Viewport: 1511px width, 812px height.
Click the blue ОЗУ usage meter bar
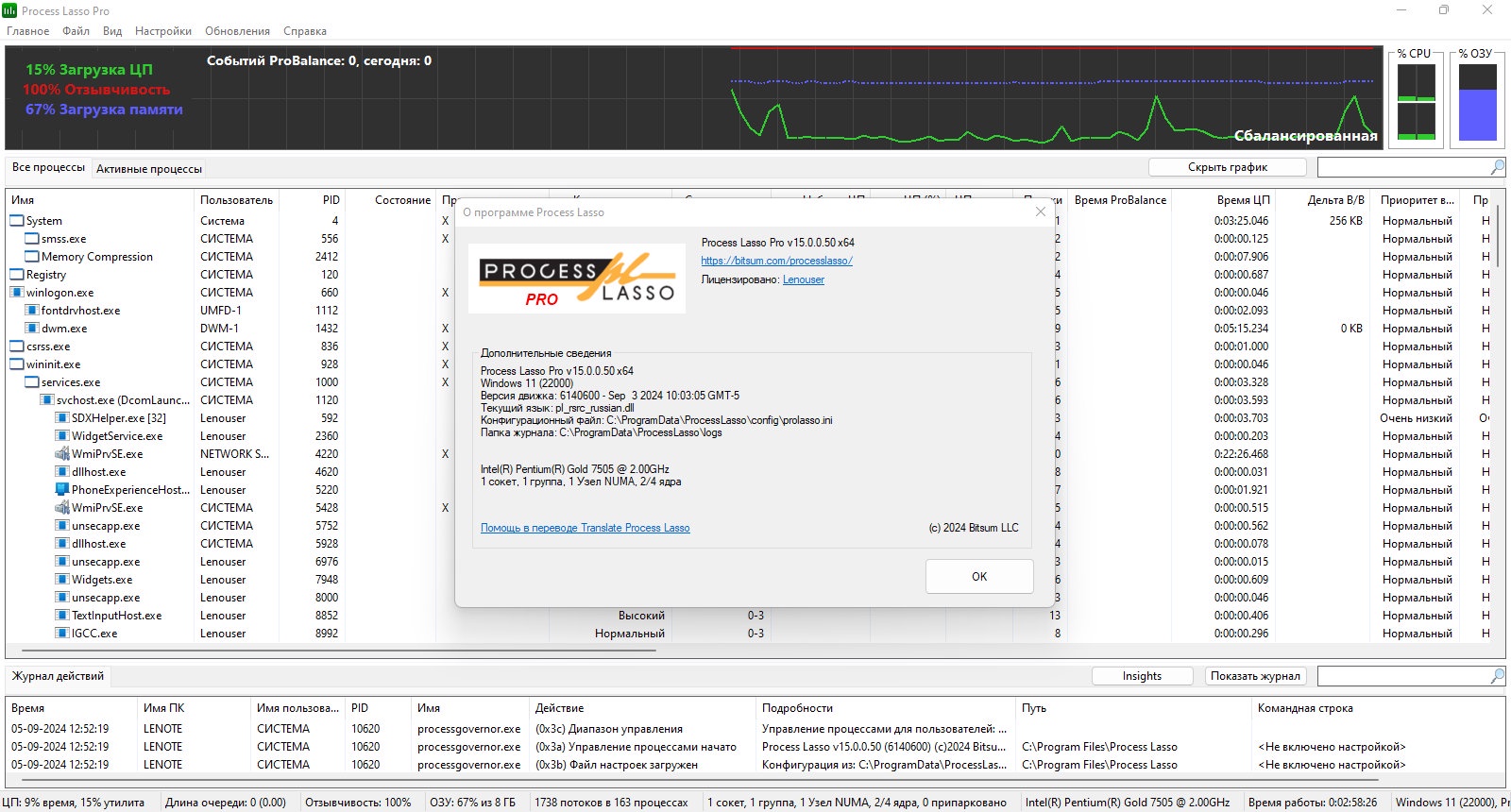pos(1478,115)
